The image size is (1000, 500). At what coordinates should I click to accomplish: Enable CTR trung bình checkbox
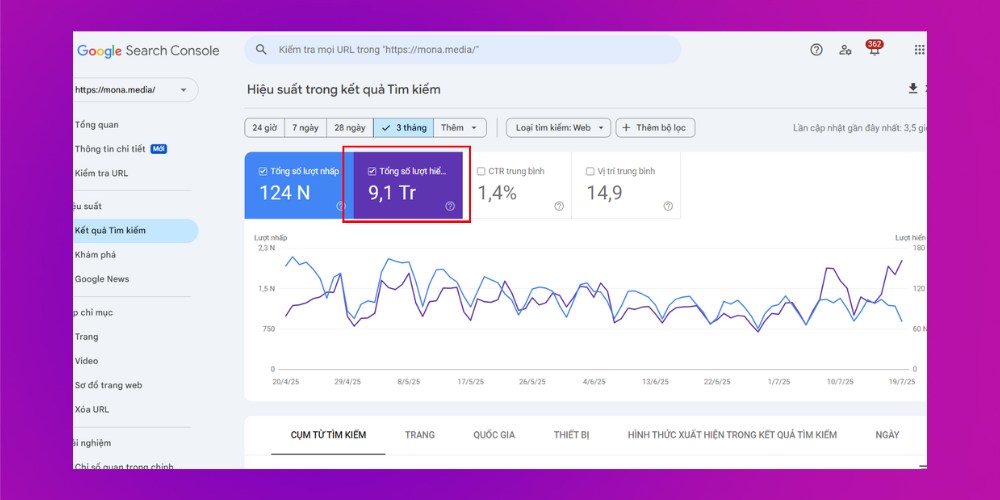[482, 171]
